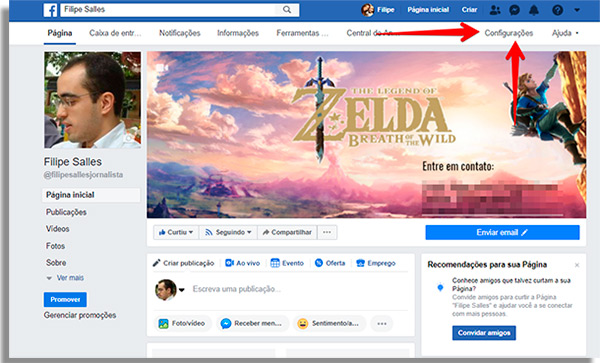Screen dimensions: 600x363
Task: Click the Zelda cover photo
Action: [x=366, y=135]
